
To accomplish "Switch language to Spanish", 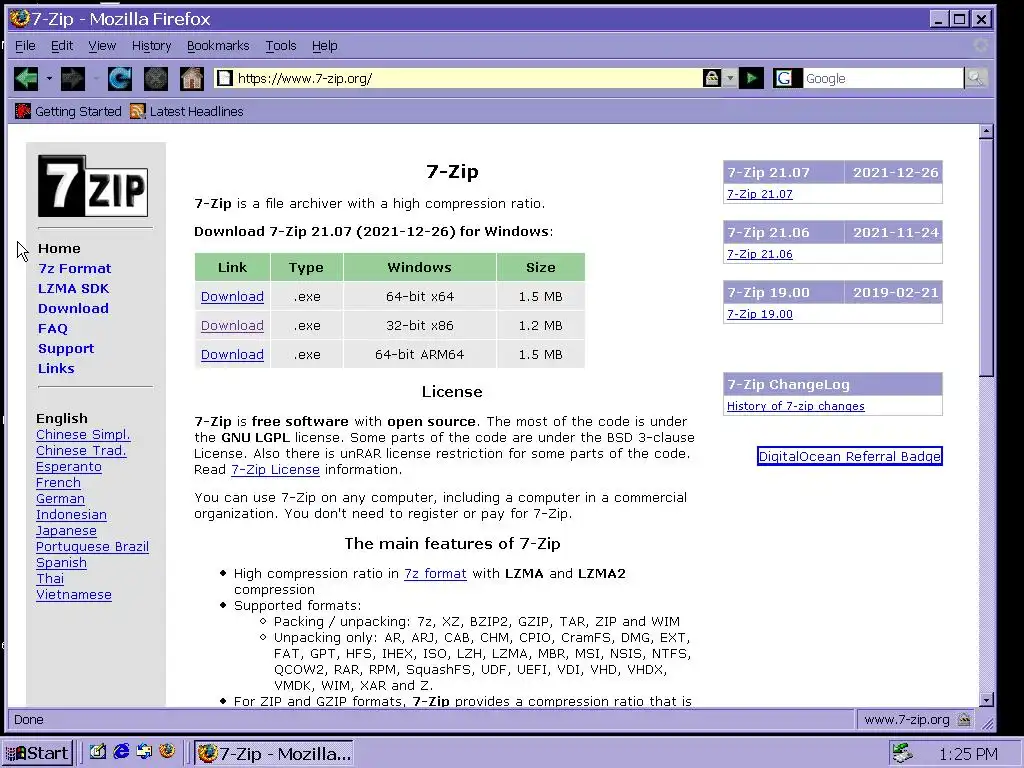I will click(x=61, y=563).
